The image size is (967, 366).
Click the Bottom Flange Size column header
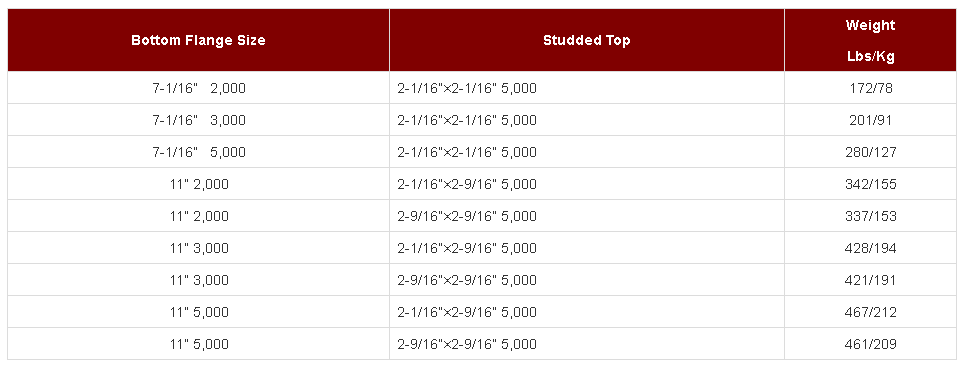click(x=199, y=40)
